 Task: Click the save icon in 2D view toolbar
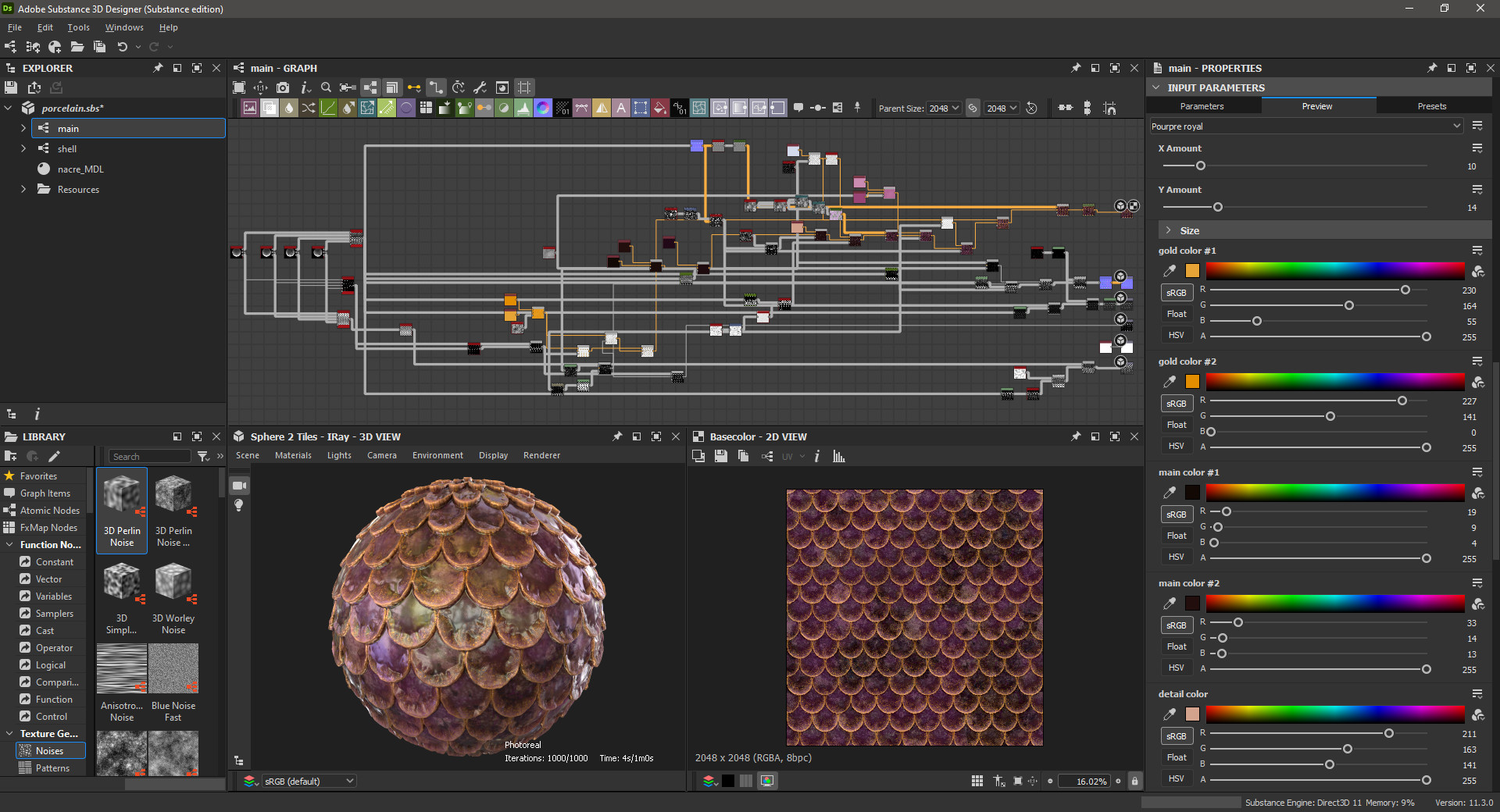coord(721,456)
